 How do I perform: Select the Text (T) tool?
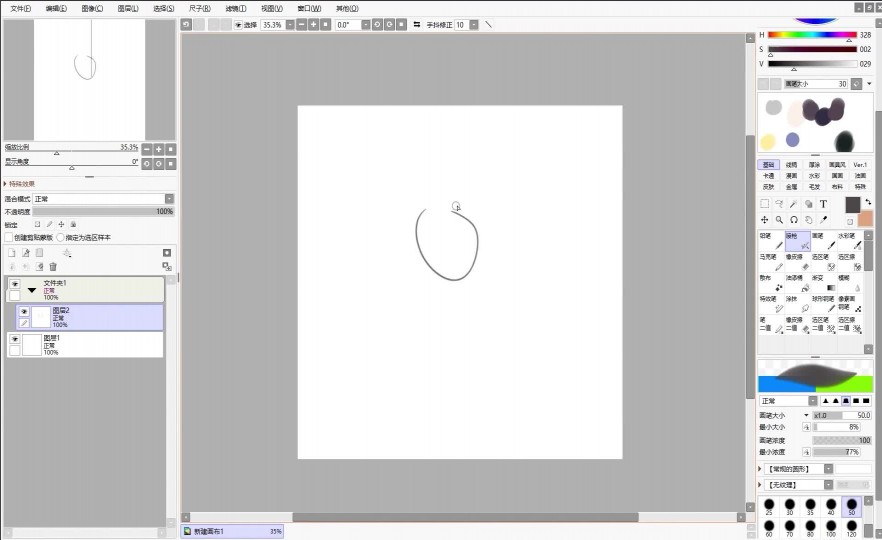pyautogui.click(x=823, y=204)
